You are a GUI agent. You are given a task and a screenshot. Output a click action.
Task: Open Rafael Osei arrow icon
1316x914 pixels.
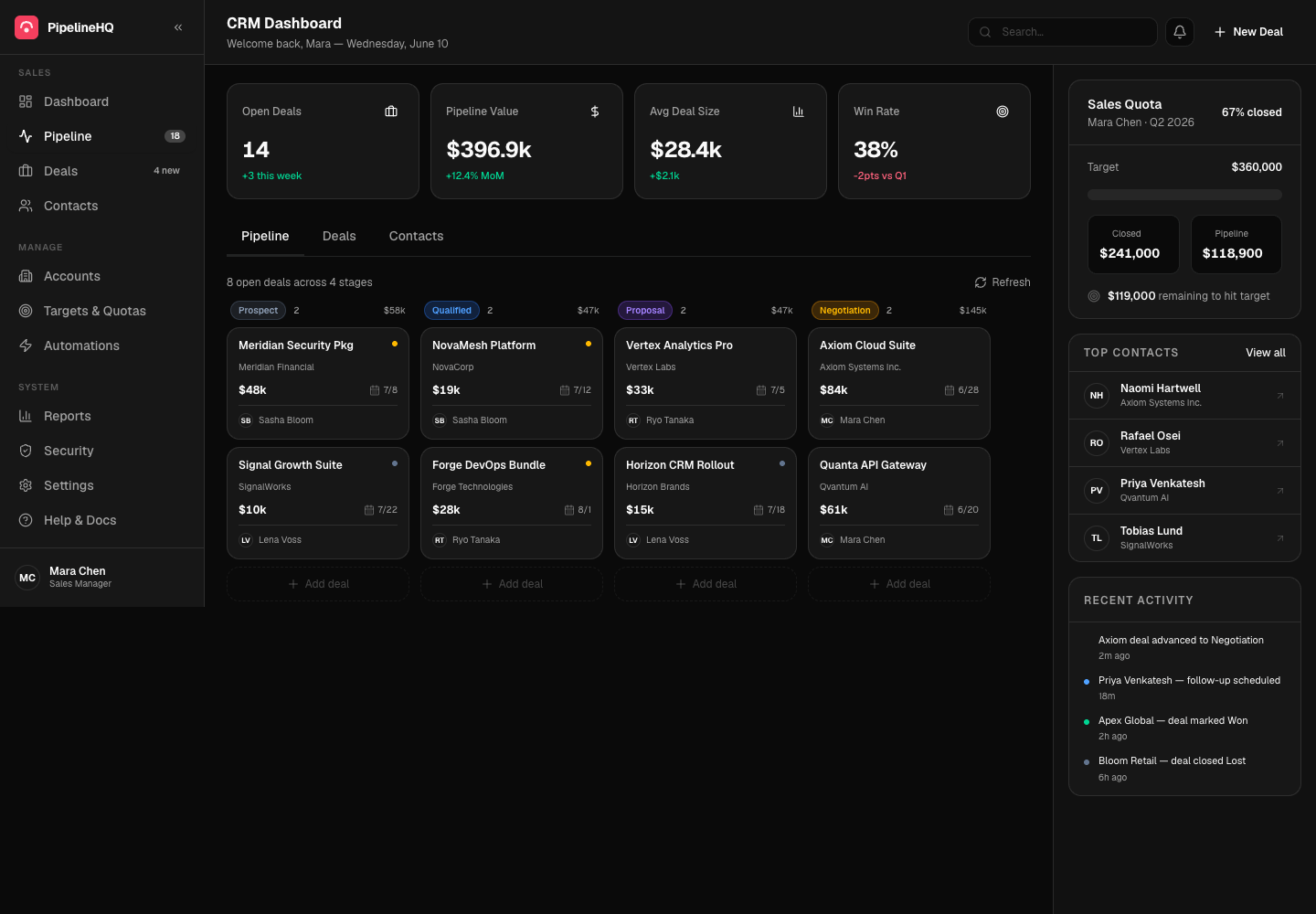[x=1280, y=443]
